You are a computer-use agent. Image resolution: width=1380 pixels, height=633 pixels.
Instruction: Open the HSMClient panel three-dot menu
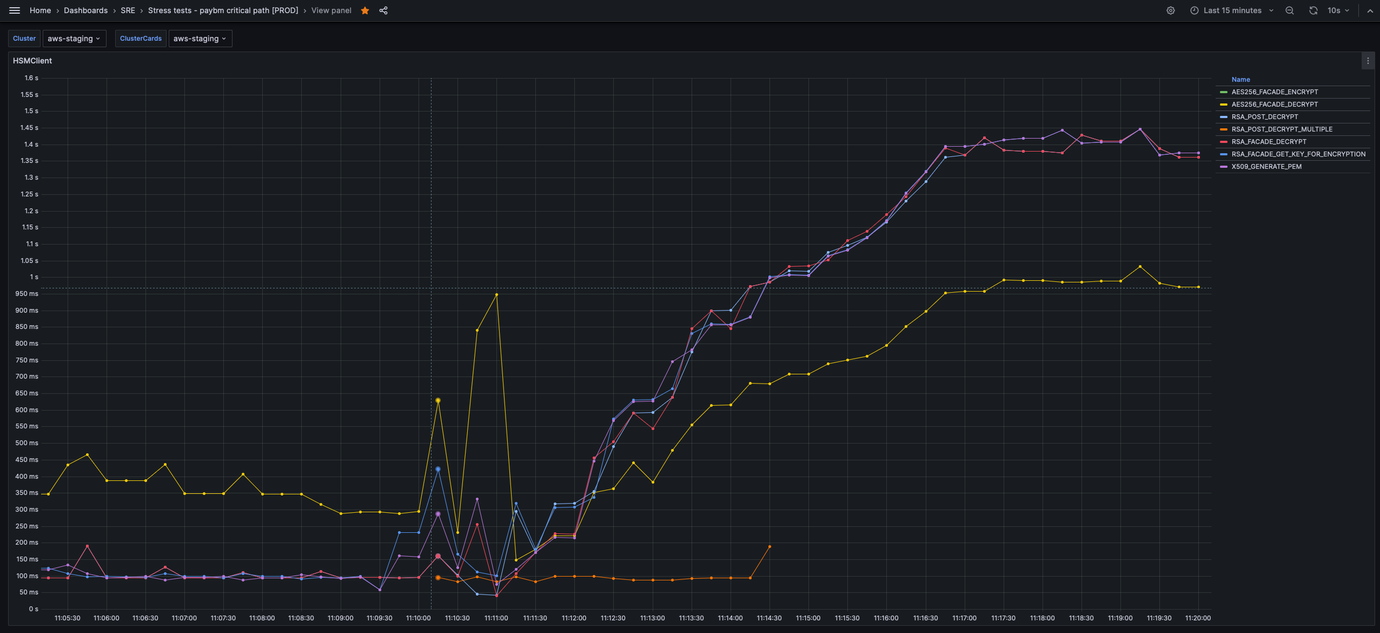click(x=1367, y=61)
